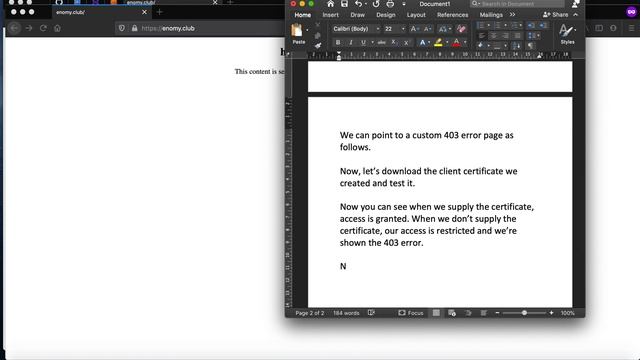Switch to Outline view in status bar

tap(468, 313)
